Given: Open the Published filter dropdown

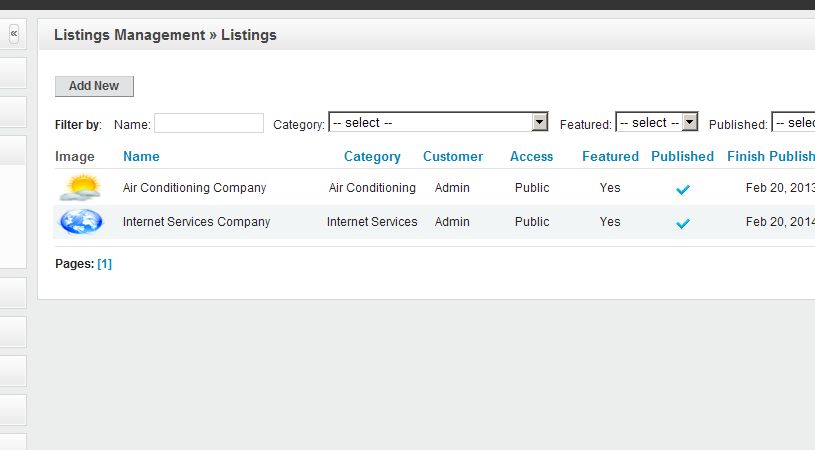Looking at the screenshot, I should [x=793, y=122].
